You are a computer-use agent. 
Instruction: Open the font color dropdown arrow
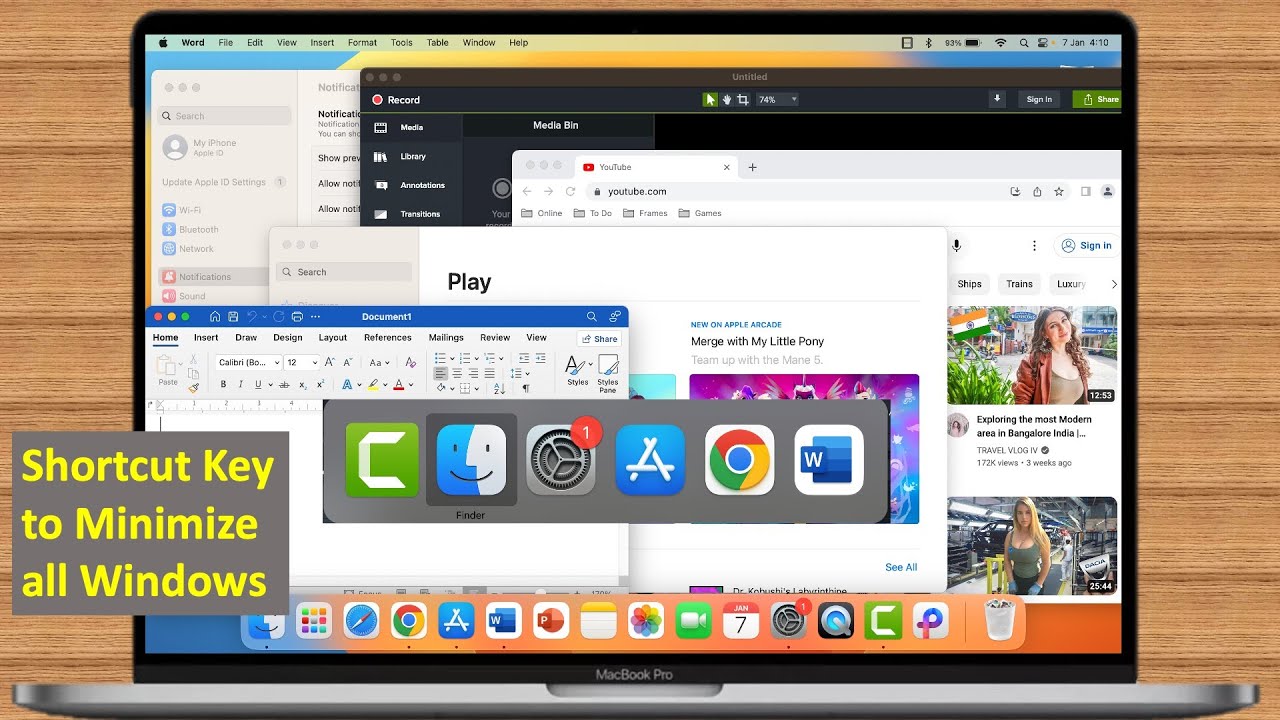(411, 385)
